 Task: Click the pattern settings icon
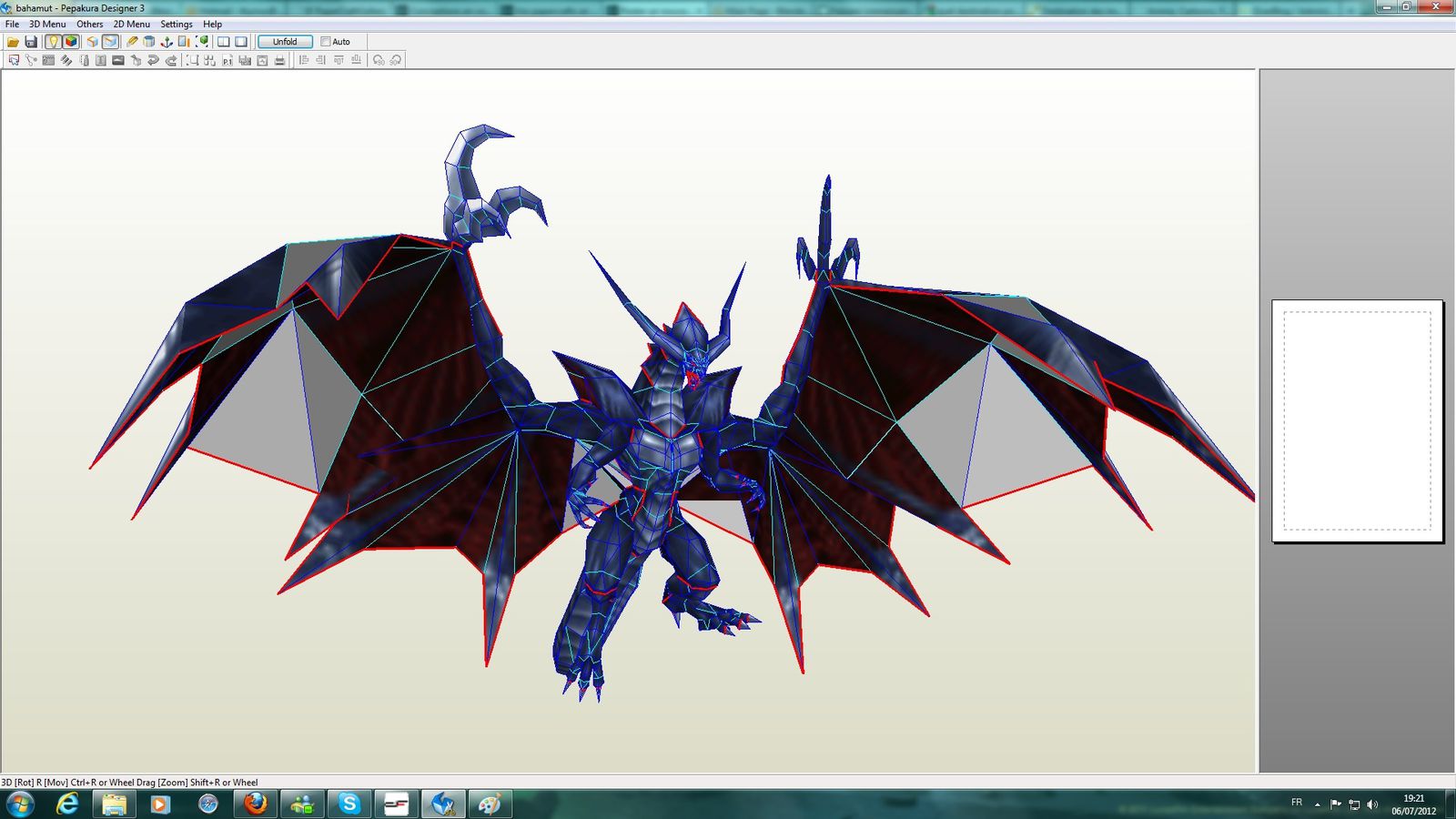(x=245, y=60)
